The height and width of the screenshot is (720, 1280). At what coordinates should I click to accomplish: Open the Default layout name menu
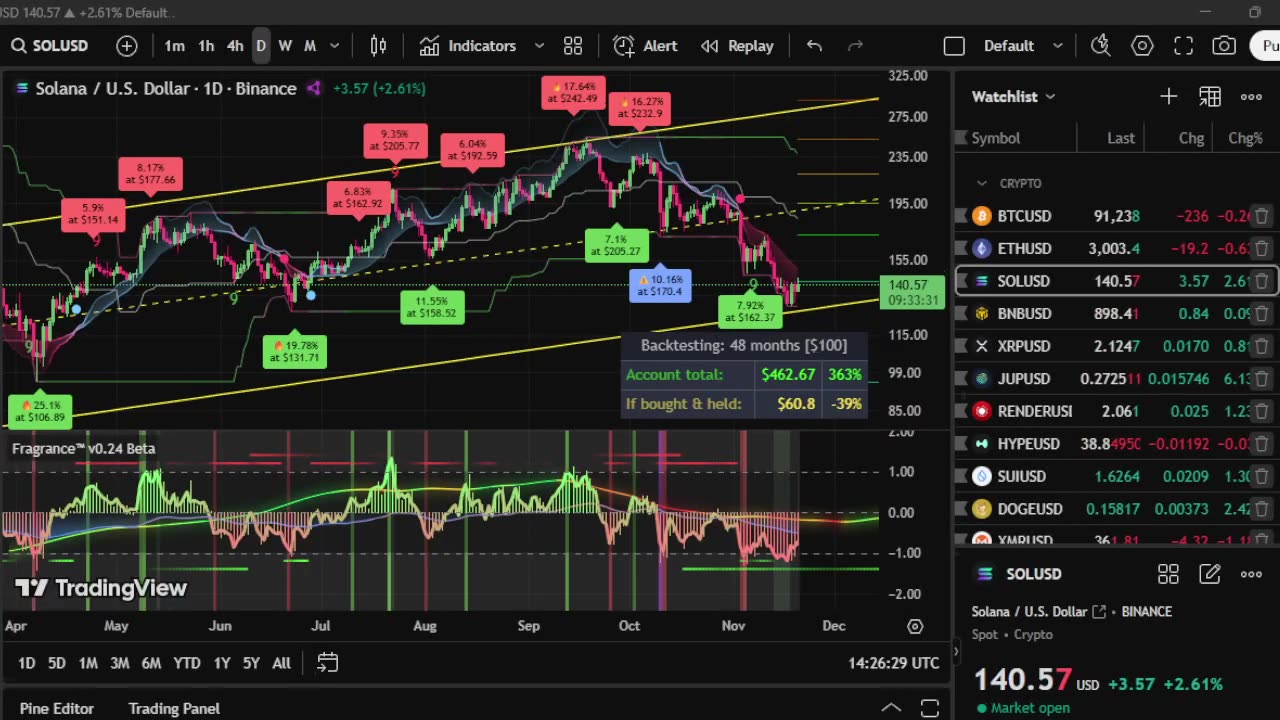(1008, 46)
